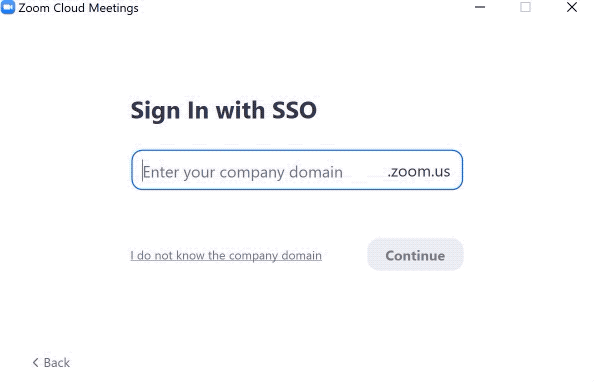Click the blank space between placeholder and .zoom.us
Viewport: 594px width, 382px height.
(x=365, y=171)
